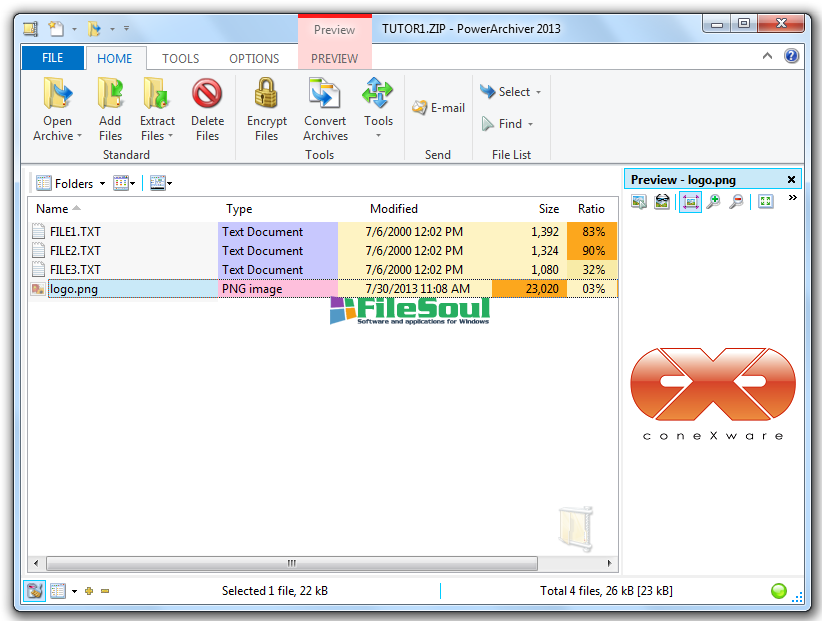822x621 pixels.
Task: Click the Add Files icon
Action: [x=110, y=93]
